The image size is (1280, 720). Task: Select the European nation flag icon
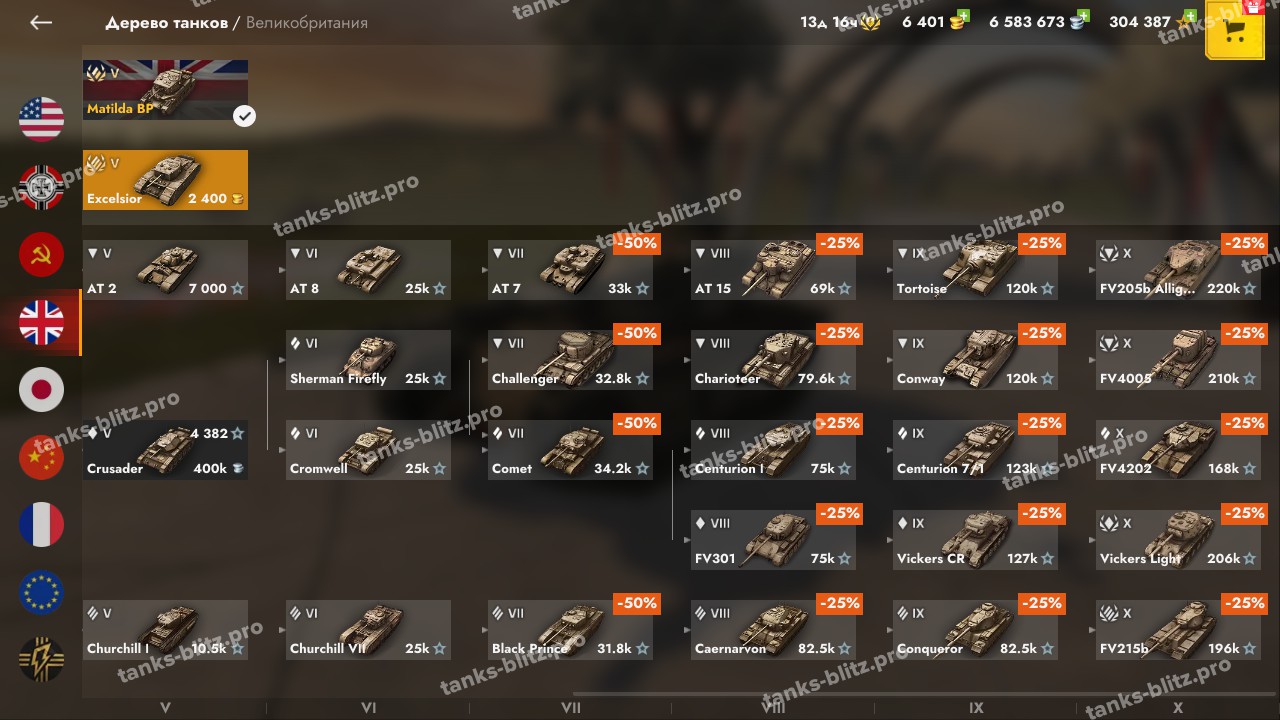point(41,592)
